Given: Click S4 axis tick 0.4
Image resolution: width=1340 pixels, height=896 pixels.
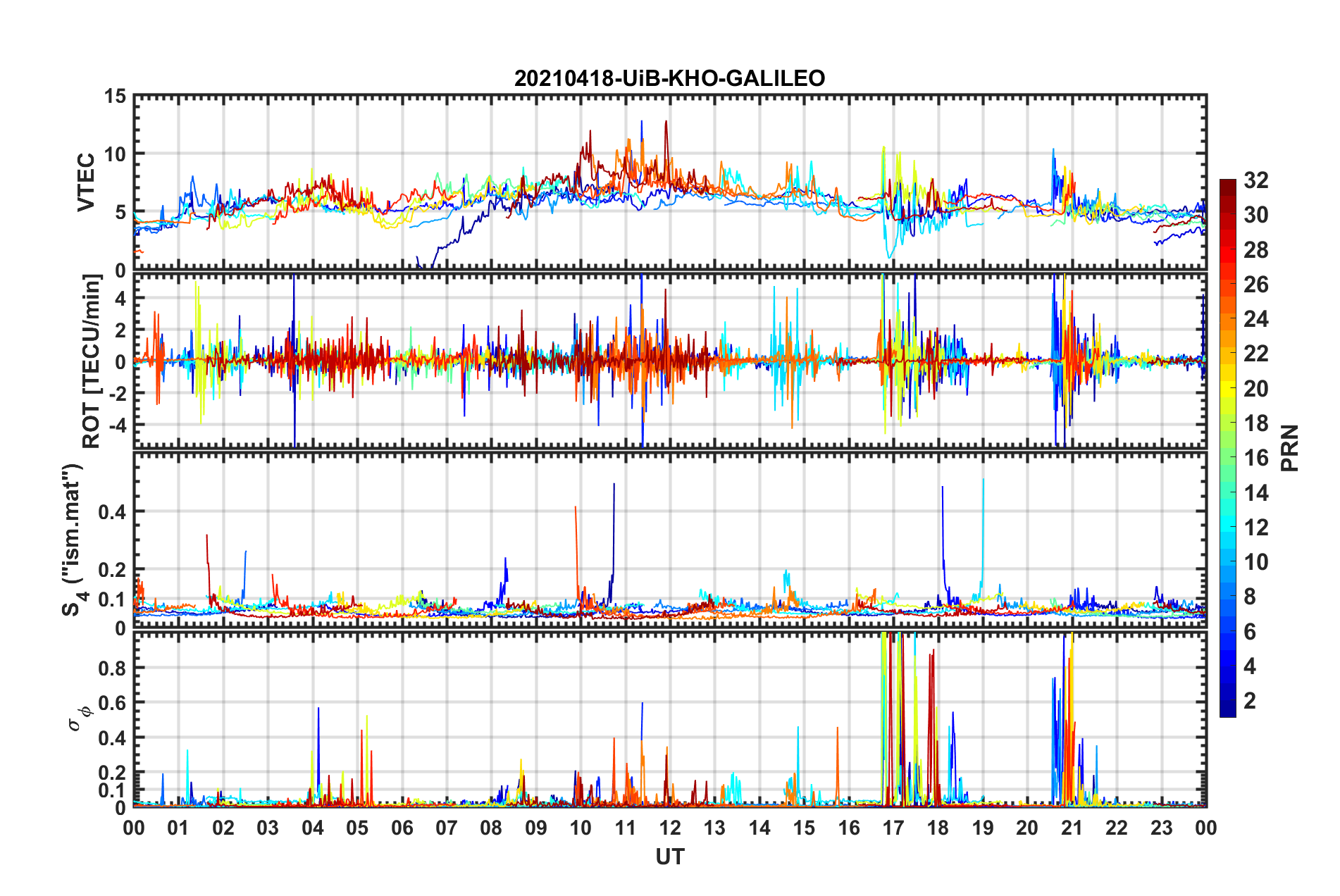Looking at the screenshot, I should [x=111, y=512].
